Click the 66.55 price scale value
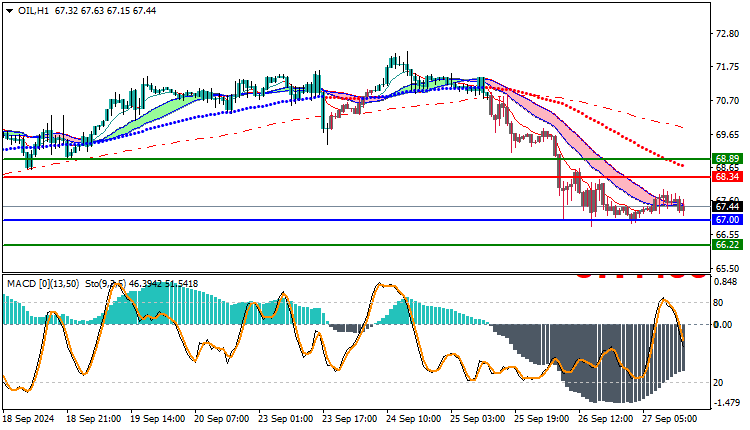This screenshot has height=430, width=750. click(x=727, y=234)
